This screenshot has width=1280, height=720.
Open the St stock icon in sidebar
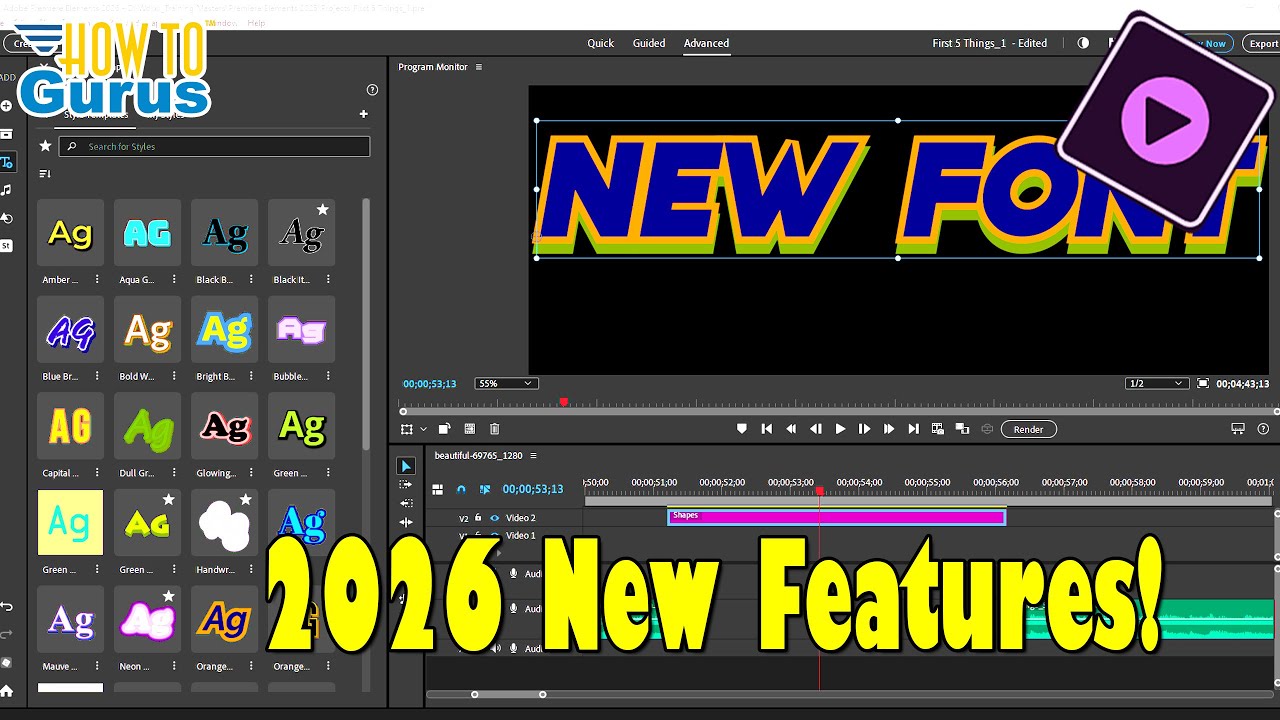point(6,245)
